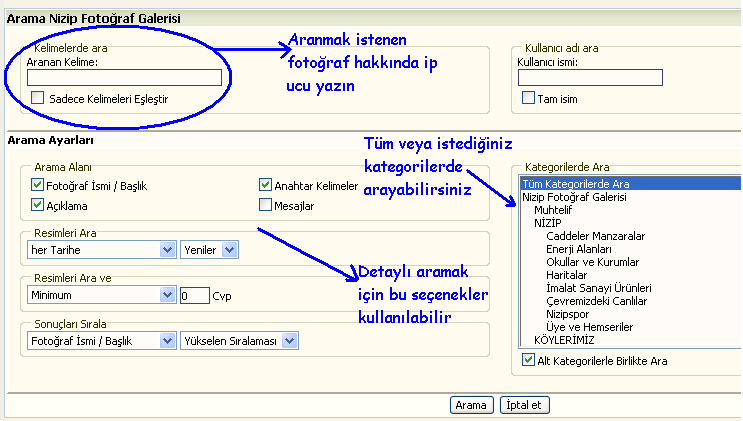743x421 pixels.
Task: Enable the Mesajlar checkbox
Action: point(265,205)
